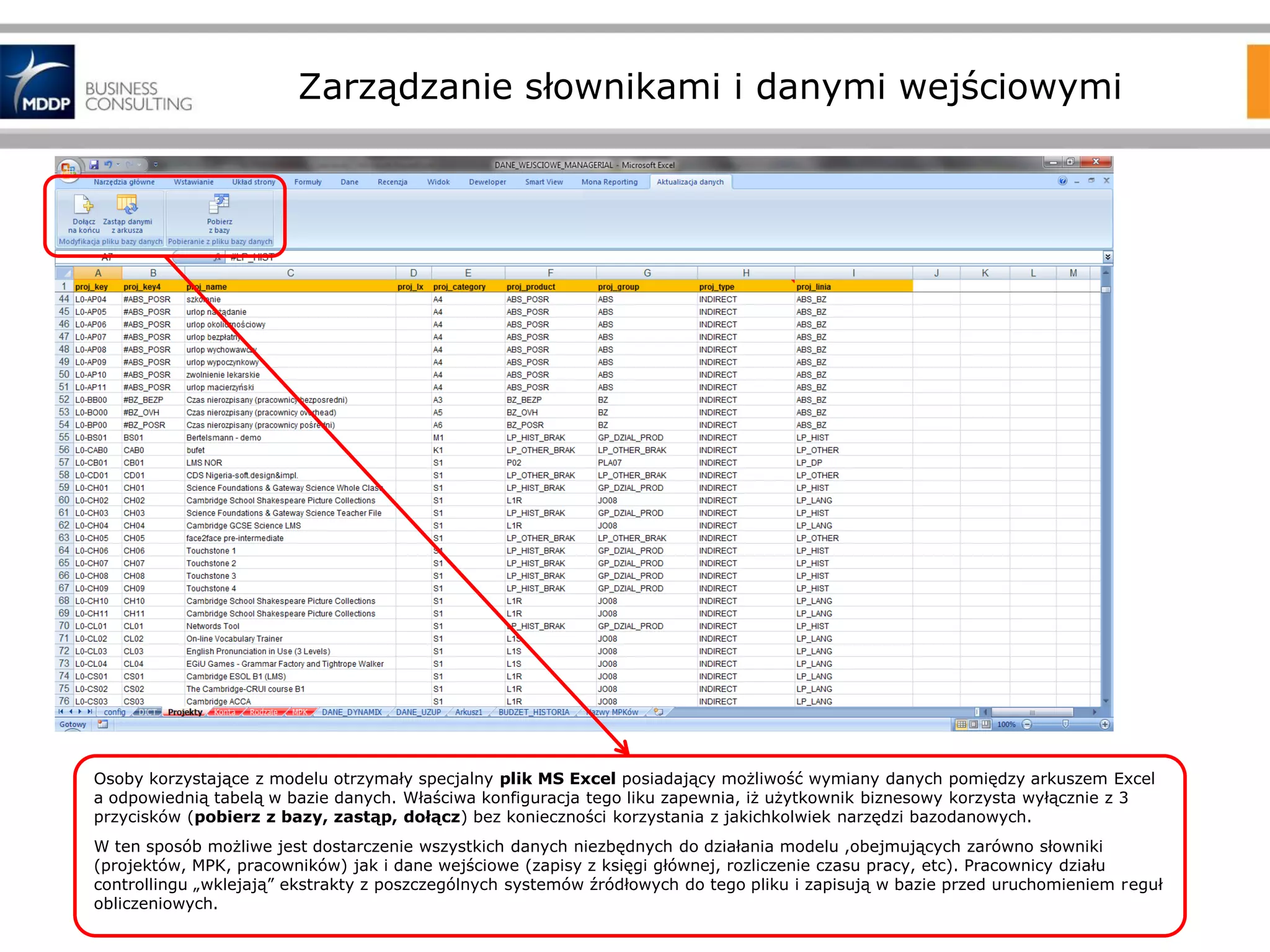This screenshot has height=952, width=1270.
Task: Switch to the DICT sheet tab
Action: pos(148,712)
